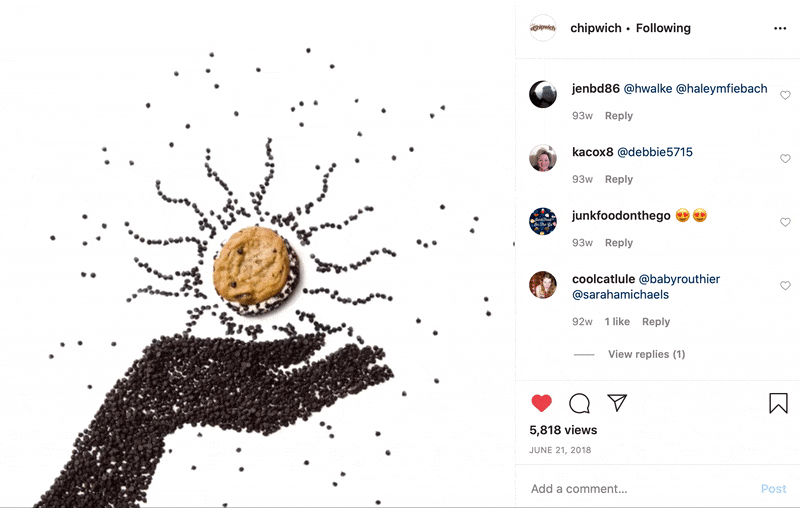This screenshot has width=800, height=508.
Task: Open junkfoodonthego's profile avatar
Action: pyautogui.click(x=543, y=221)
